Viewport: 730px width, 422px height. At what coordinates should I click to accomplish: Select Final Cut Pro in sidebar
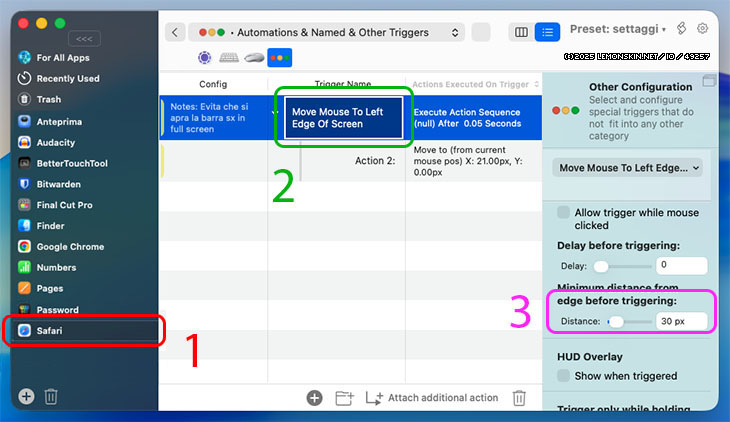click(64, 205)
